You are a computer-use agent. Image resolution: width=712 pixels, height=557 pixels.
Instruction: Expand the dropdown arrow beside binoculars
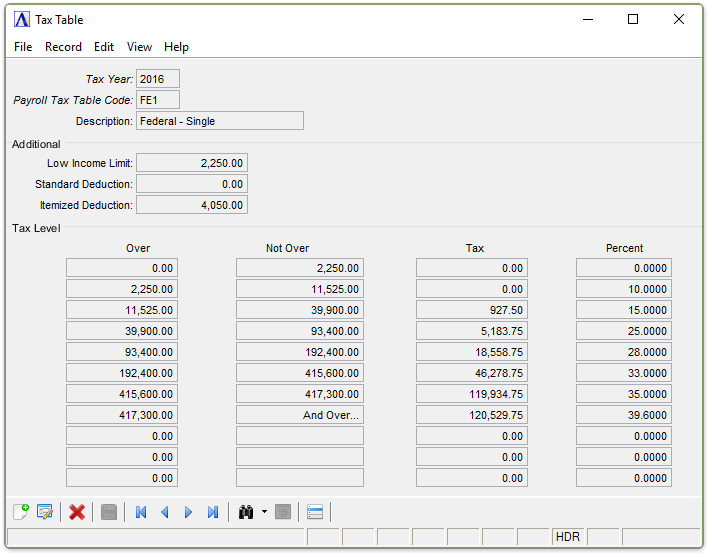coord(264,512)
